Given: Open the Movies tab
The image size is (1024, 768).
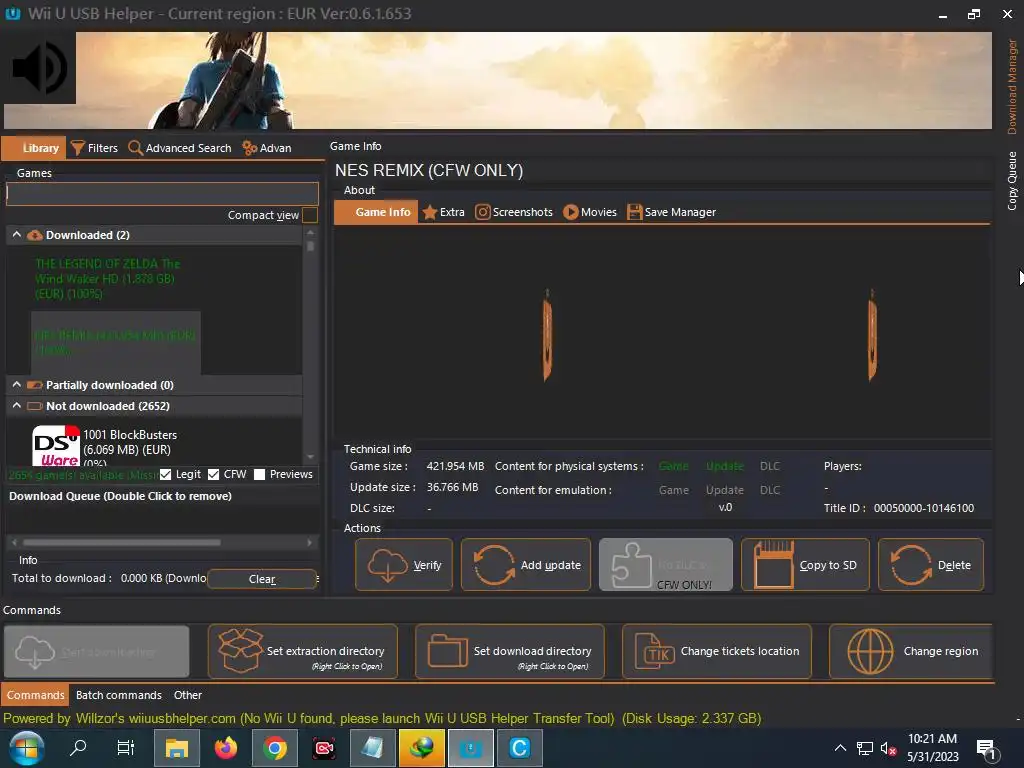Looking at the screenshot, I should [x=590, y=212].
